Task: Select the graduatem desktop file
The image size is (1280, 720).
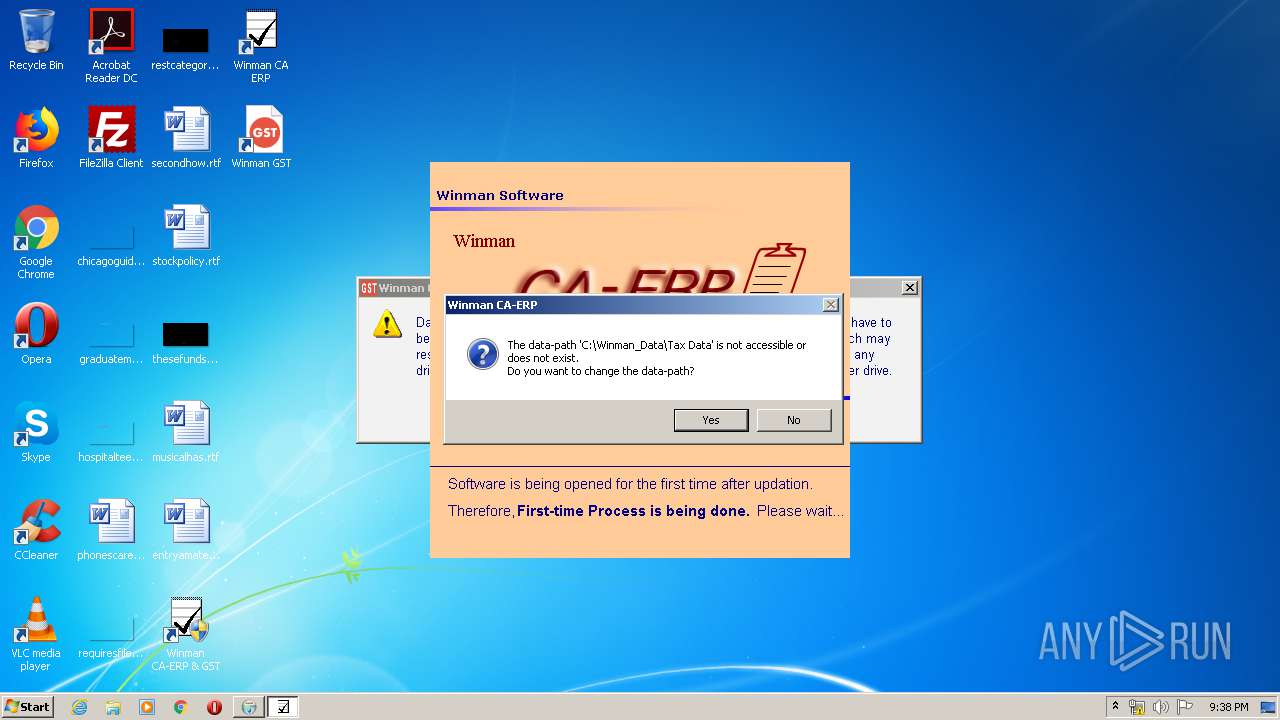Action: pos(111,343)
